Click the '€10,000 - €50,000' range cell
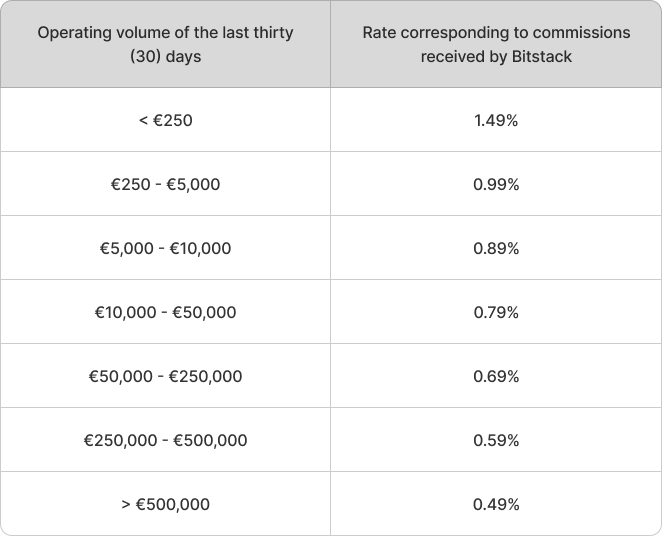662x536 pixels. pyautogui.click(x=166, y=312)
